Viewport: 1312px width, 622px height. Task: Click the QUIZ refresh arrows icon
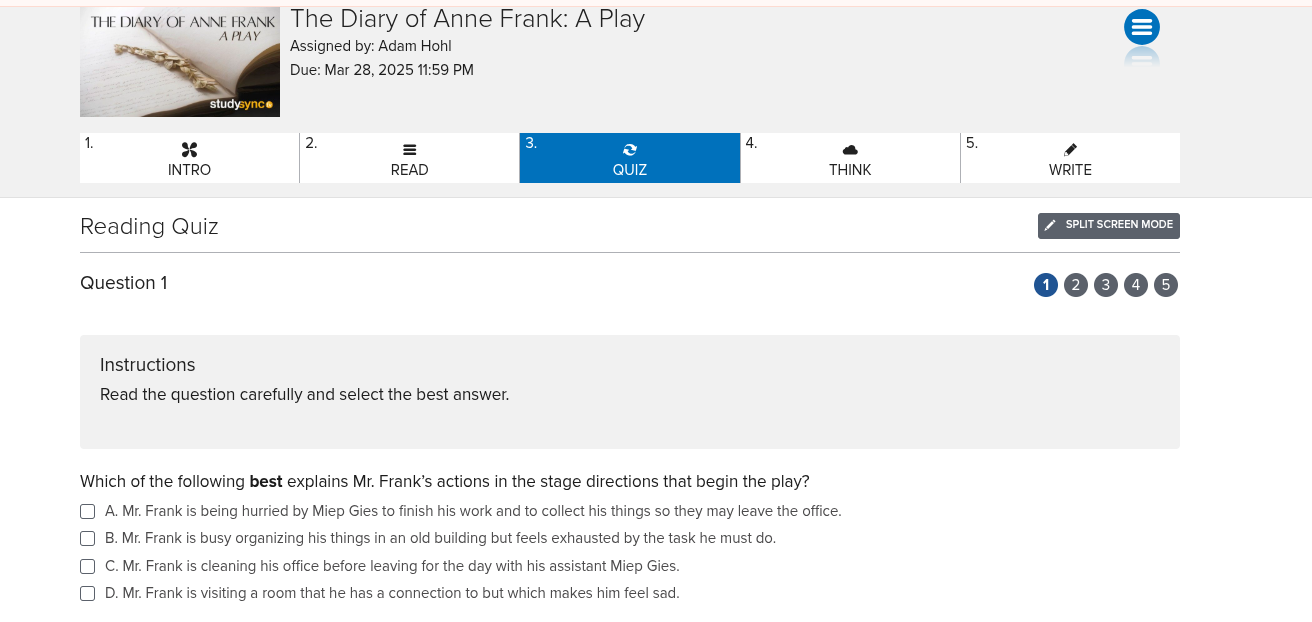point(630,150)
